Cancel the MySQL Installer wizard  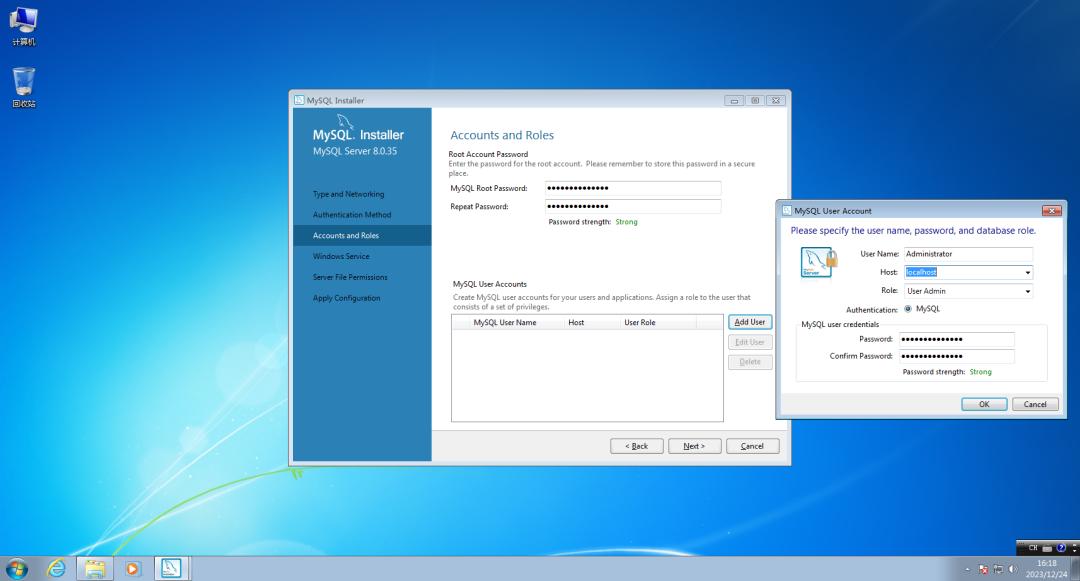coord(752,446)
